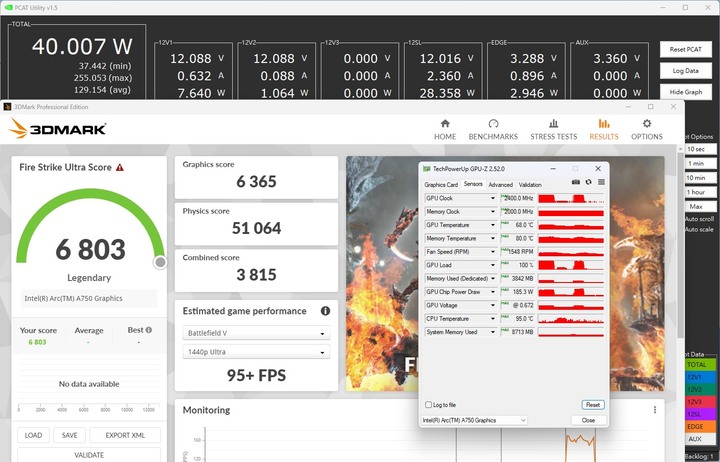This screenshot has height=462, width=720.
Task: Click the estimated game performance info icon
Action: tap(326, 311)
